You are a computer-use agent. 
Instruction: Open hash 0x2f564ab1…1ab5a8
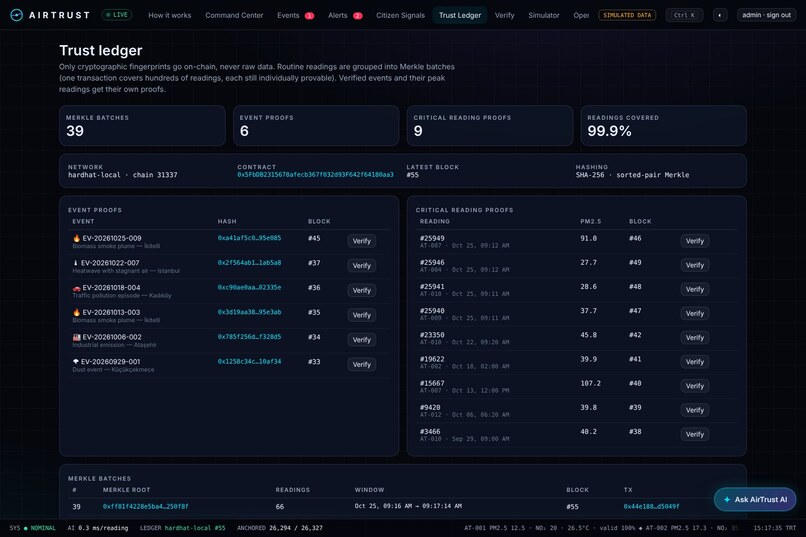249,263
